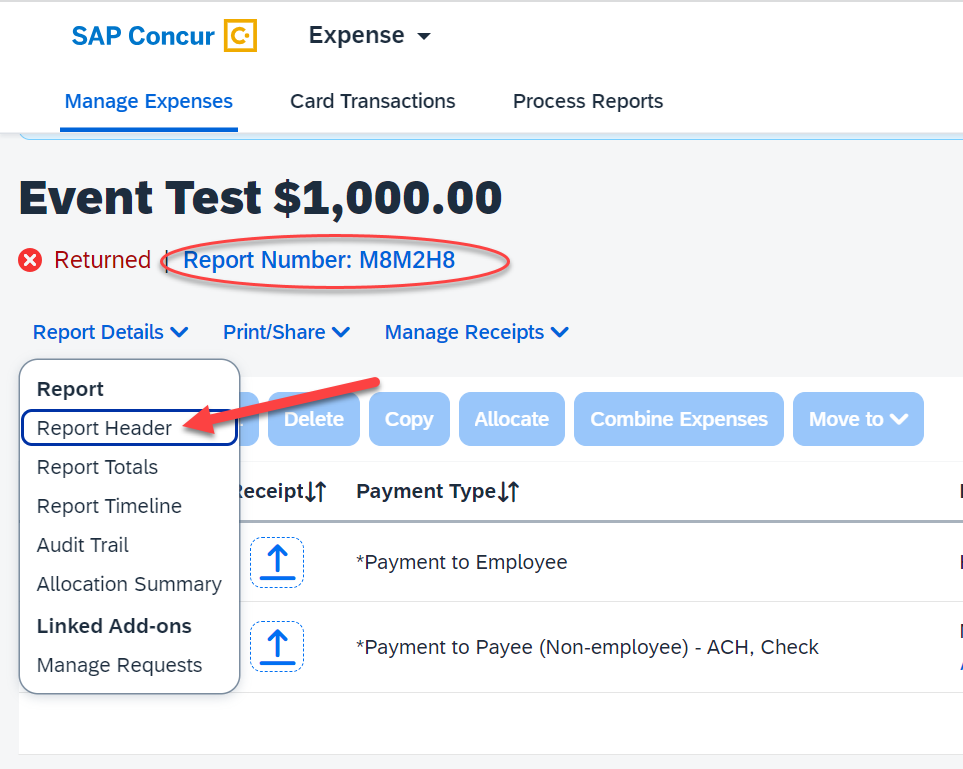Click the SAP Concur logo icon
Viewport: 963px width, 769px height.
[240, 37]
